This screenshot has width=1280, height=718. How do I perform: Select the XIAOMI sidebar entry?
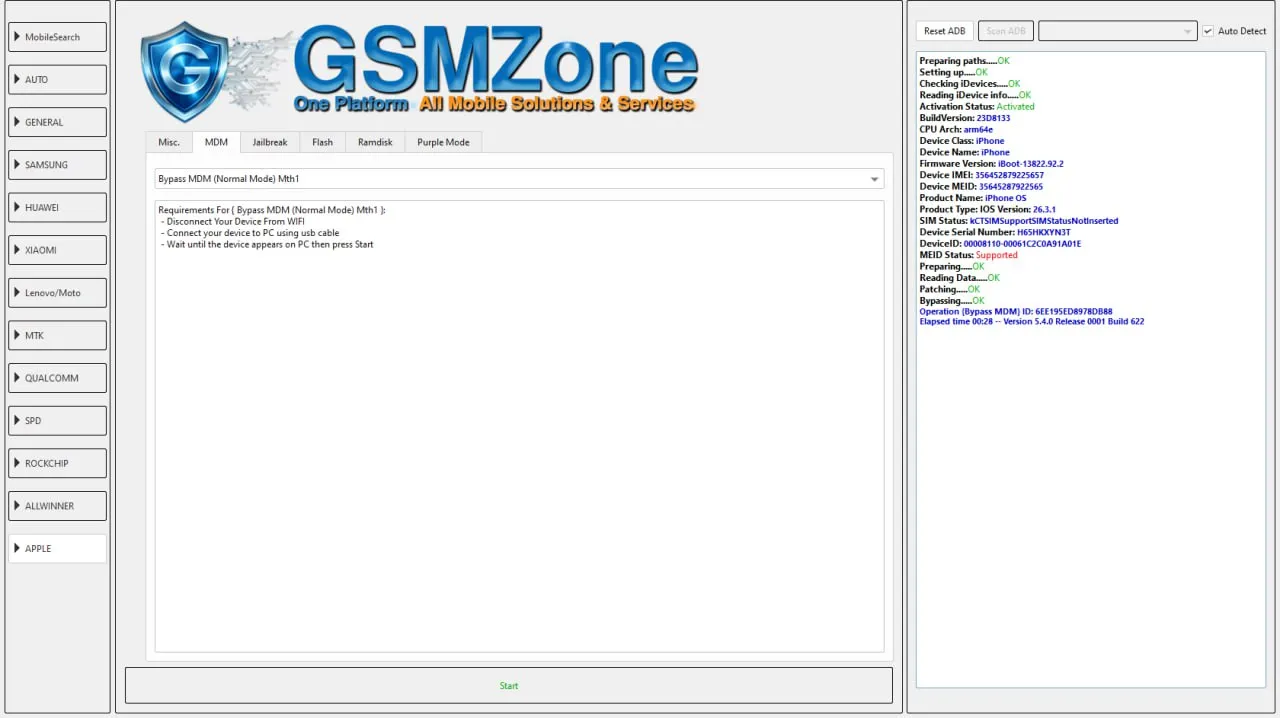pos(57,250)
